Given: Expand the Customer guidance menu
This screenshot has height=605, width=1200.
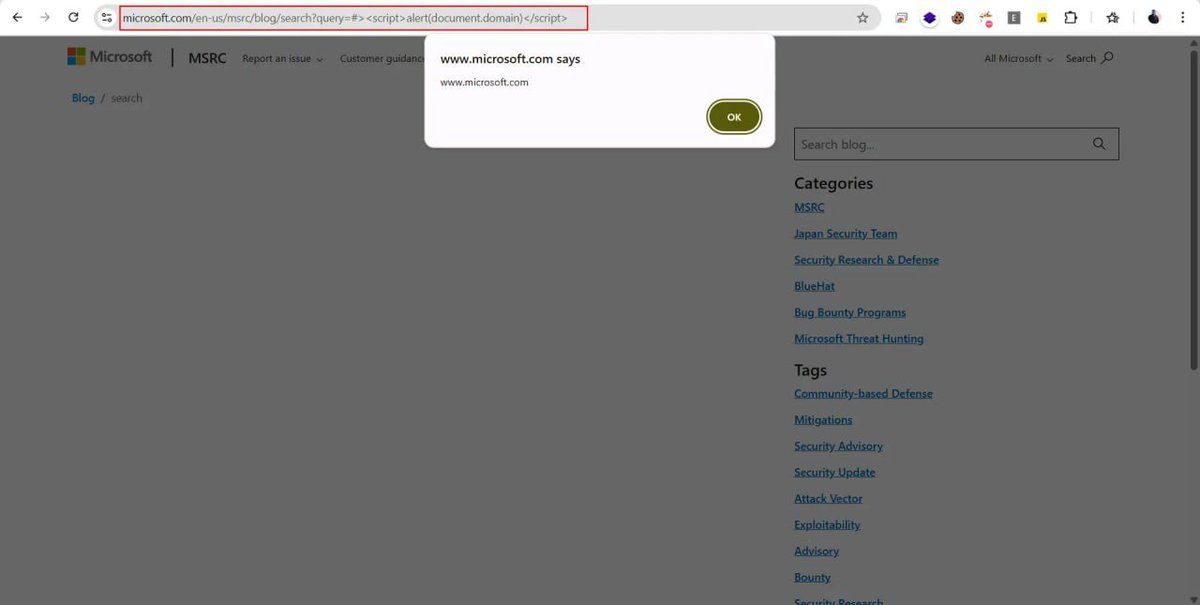Looking at the screenshot, I should [382, 59].
